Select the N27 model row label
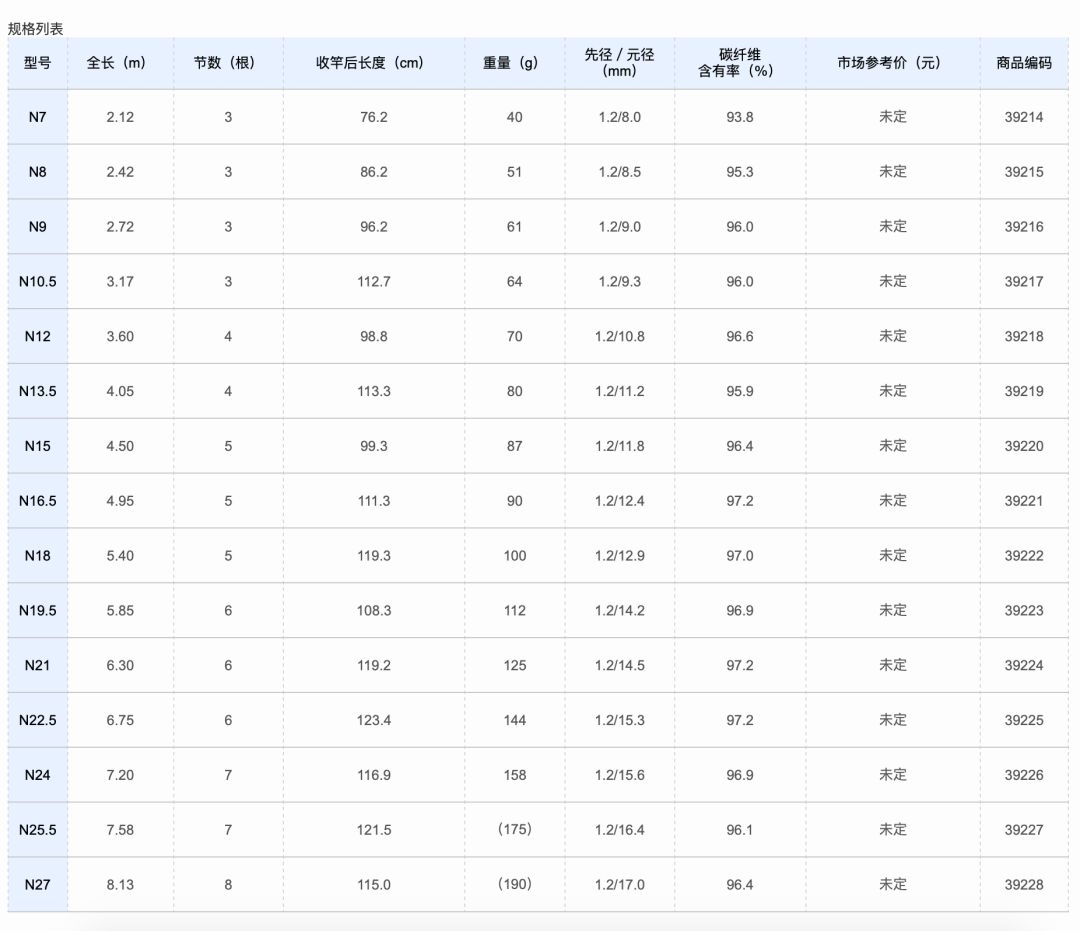 pyautogui.click(x=37, y=884)
